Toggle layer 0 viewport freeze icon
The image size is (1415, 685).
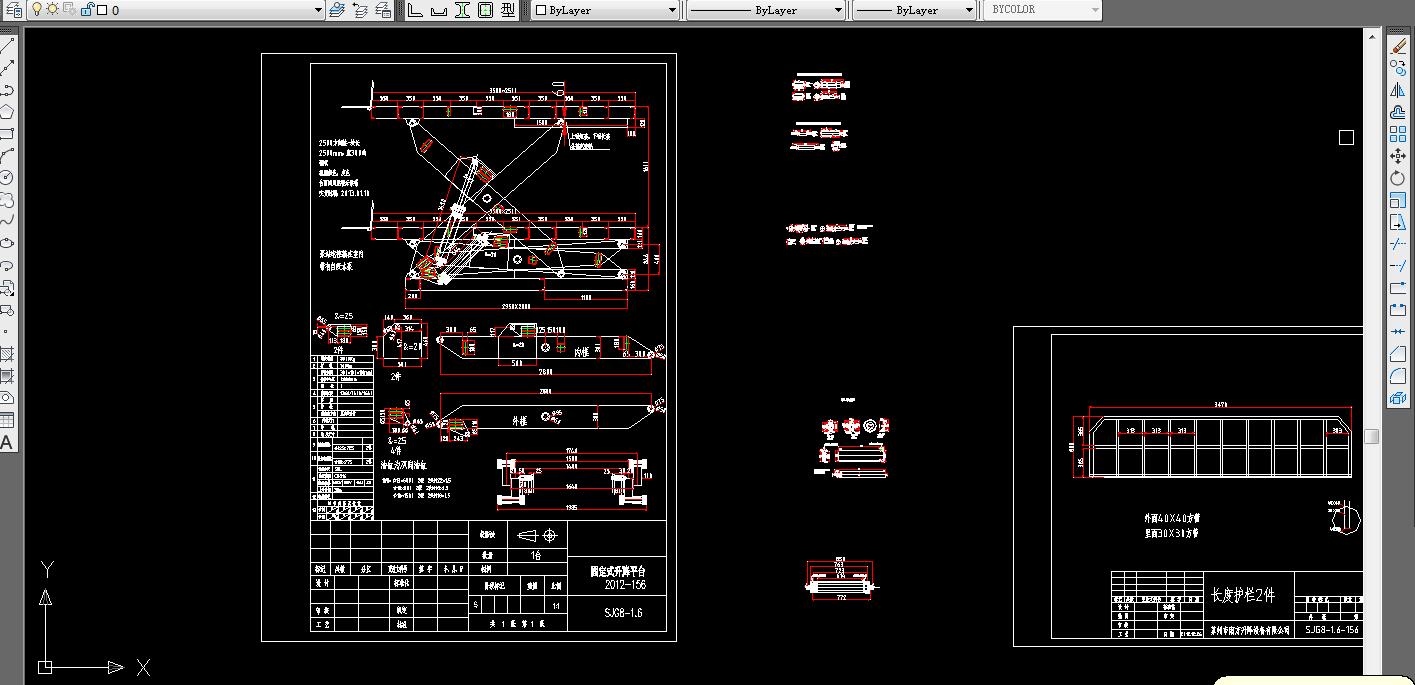click(x=69, y=10)
